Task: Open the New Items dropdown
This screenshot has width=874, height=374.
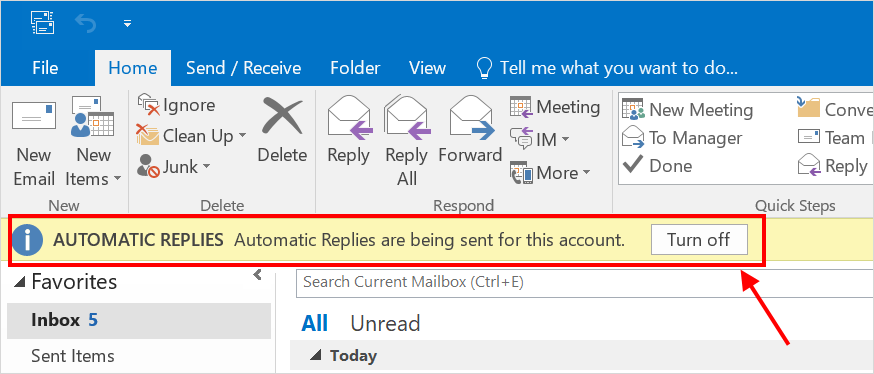Action: tap(93, 142)
